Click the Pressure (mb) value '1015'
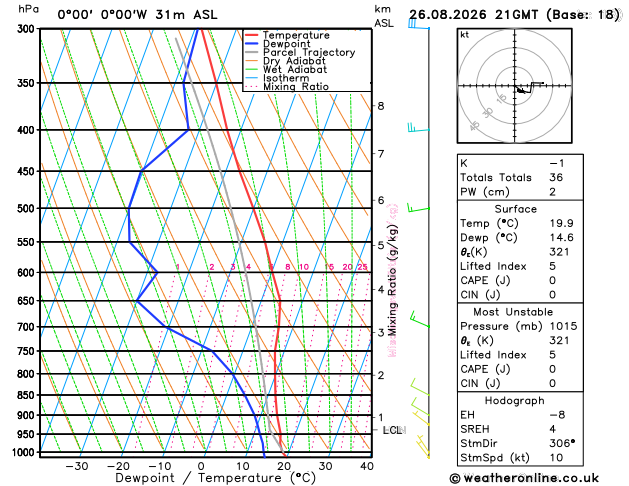The width and height of the screenshot is (629, 486). [563, 326]
